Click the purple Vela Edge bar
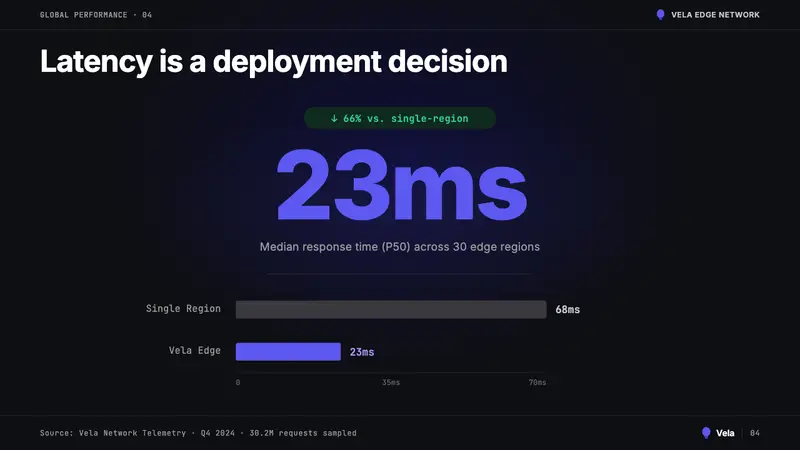Viewport: 800px width, 450px height. [x=288, y=352]
